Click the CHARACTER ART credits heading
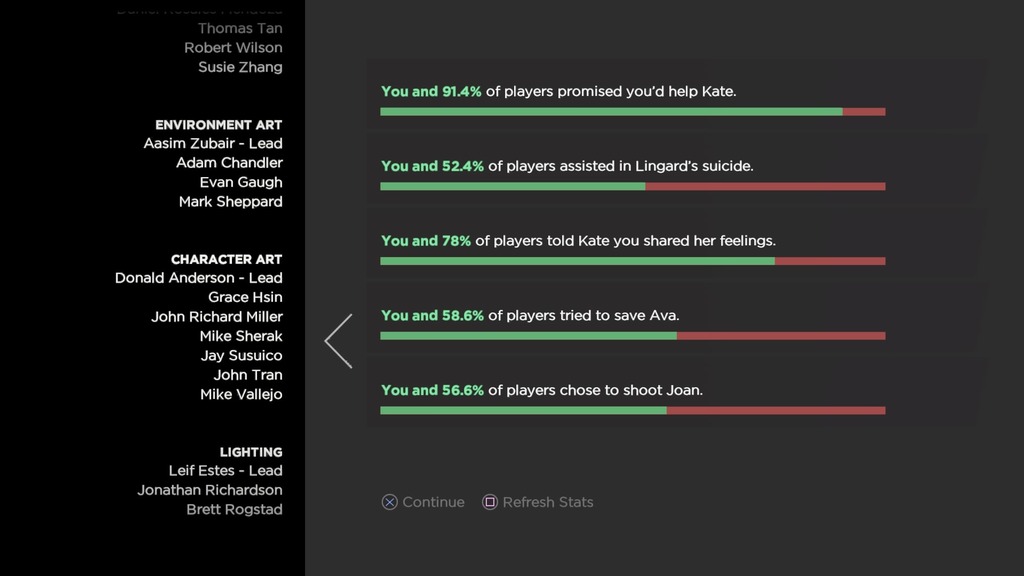Screen dimensions: 1024x576 (226, 259)
